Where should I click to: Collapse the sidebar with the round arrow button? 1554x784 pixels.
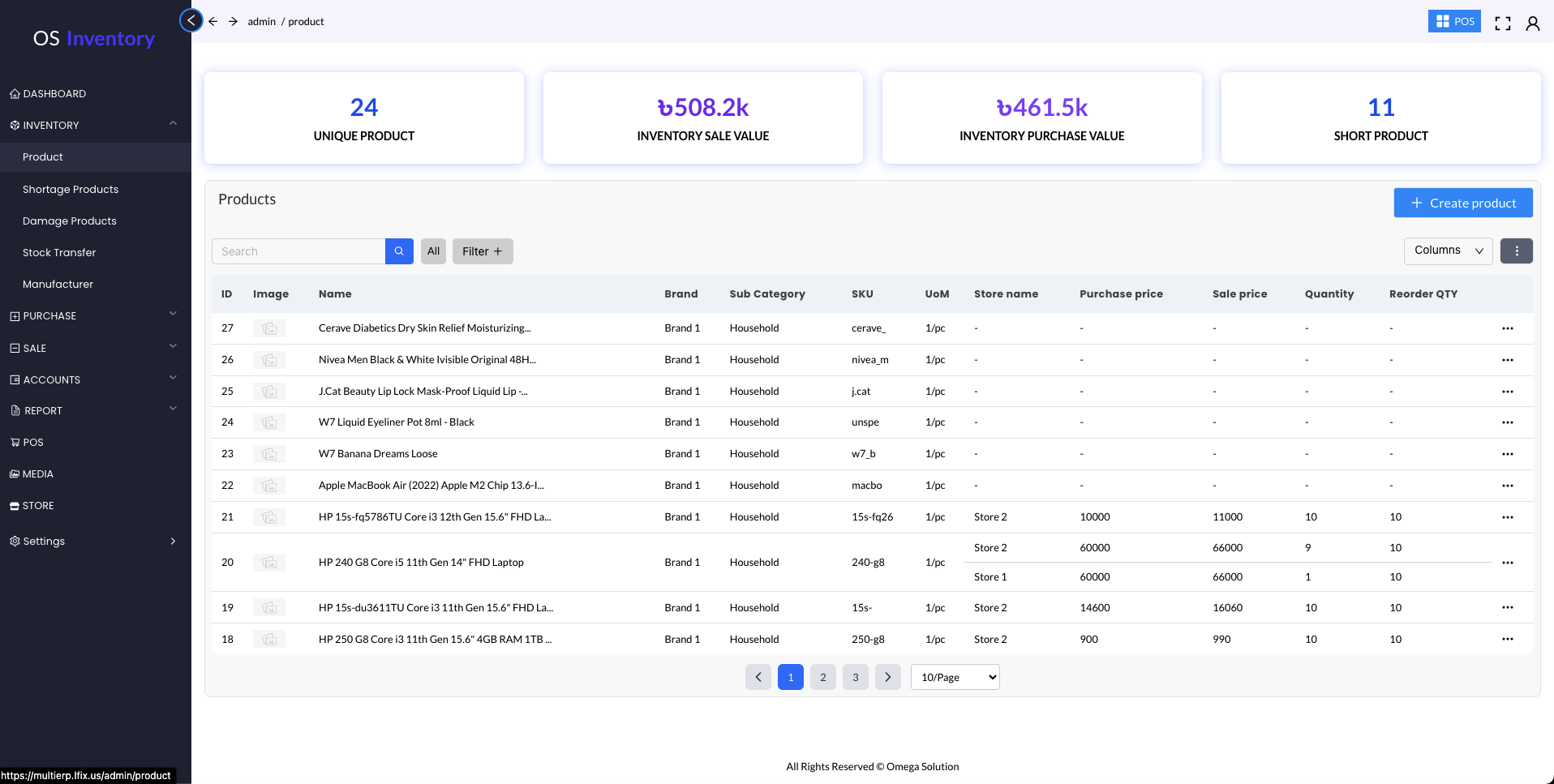pyautogui.click(x=191, y=20)
